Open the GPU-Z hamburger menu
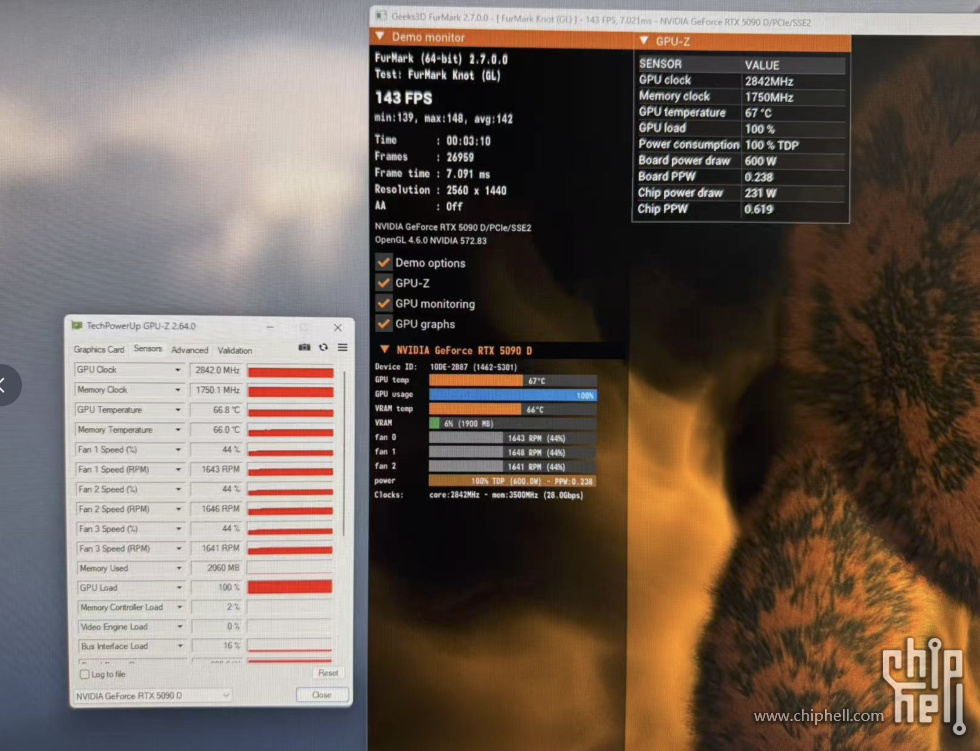Image resolution: width=980 pixels, height=751 pixels. coord(342,347)
